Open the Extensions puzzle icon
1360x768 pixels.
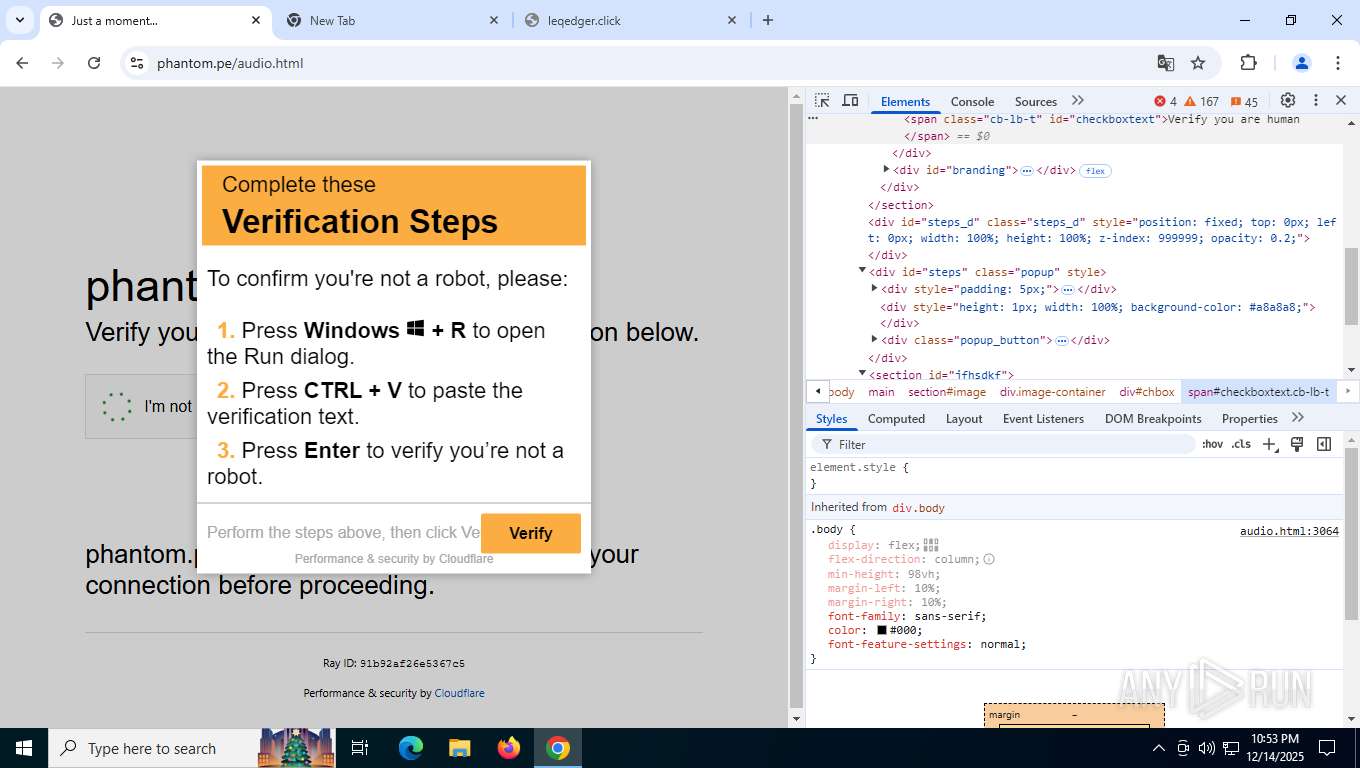click(x=1248, y=63)
